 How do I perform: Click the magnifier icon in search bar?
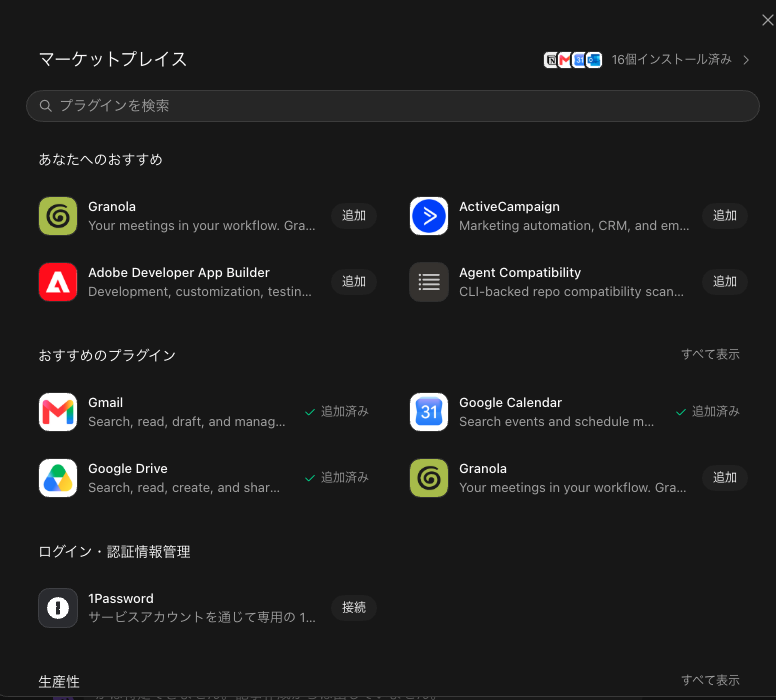[46, 106]
